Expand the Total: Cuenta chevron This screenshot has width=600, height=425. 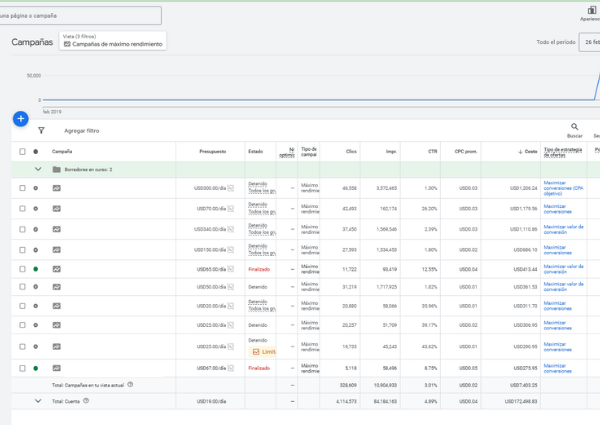[x=38, y=401]
